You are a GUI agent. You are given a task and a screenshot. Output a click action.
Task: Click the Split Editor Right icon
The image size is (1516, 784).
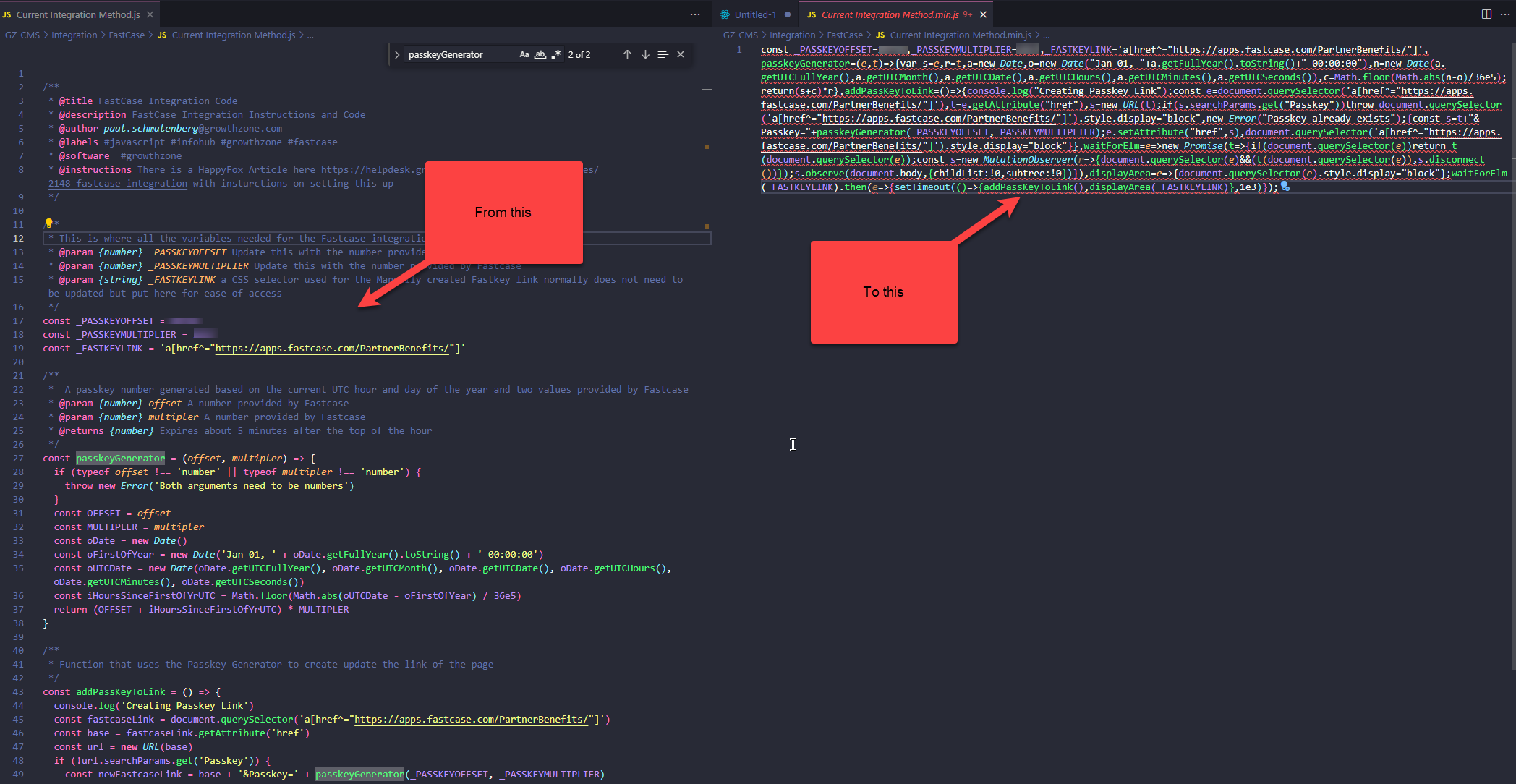pos(1486,14)
